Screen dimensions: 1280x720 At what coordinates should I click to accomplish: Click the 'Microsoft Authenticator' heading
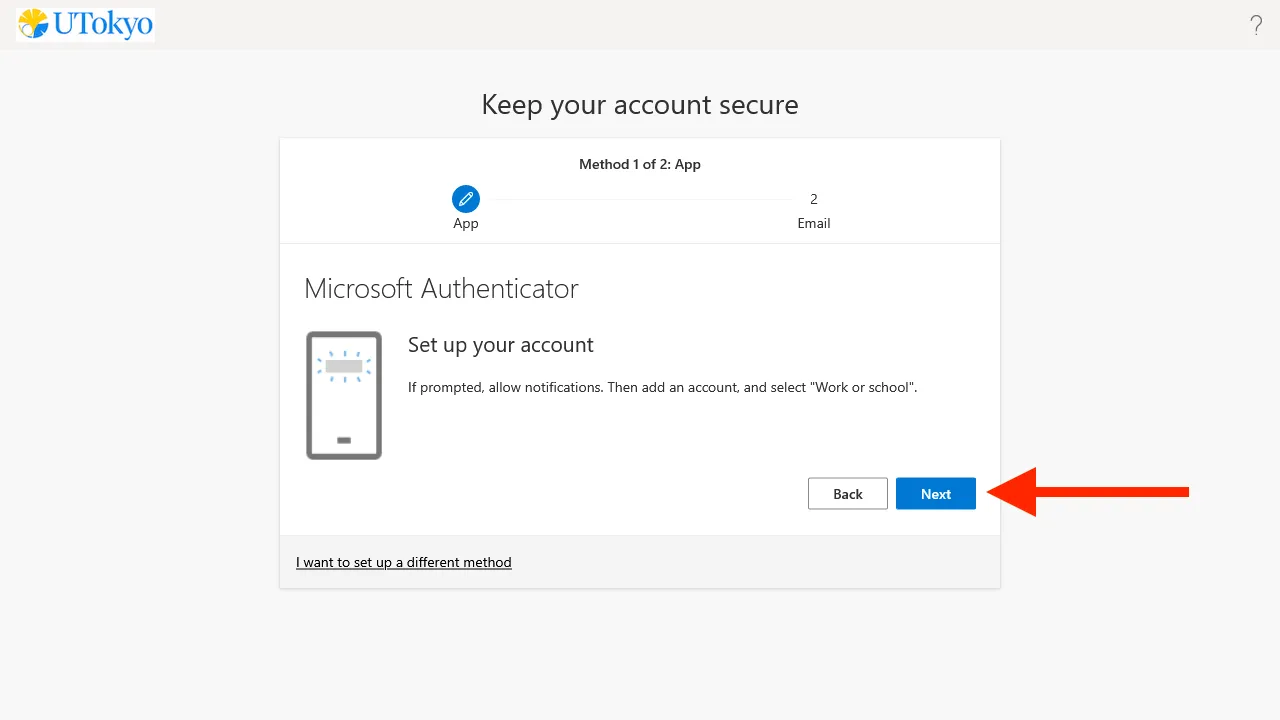441,289
